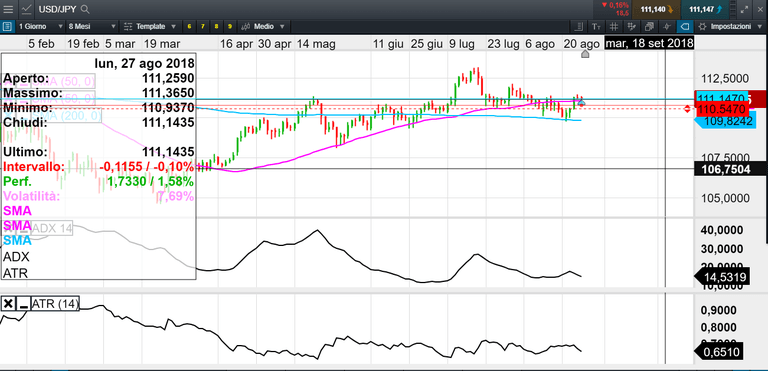
Task: Open the line chart type icon
Action: point(27,9)
